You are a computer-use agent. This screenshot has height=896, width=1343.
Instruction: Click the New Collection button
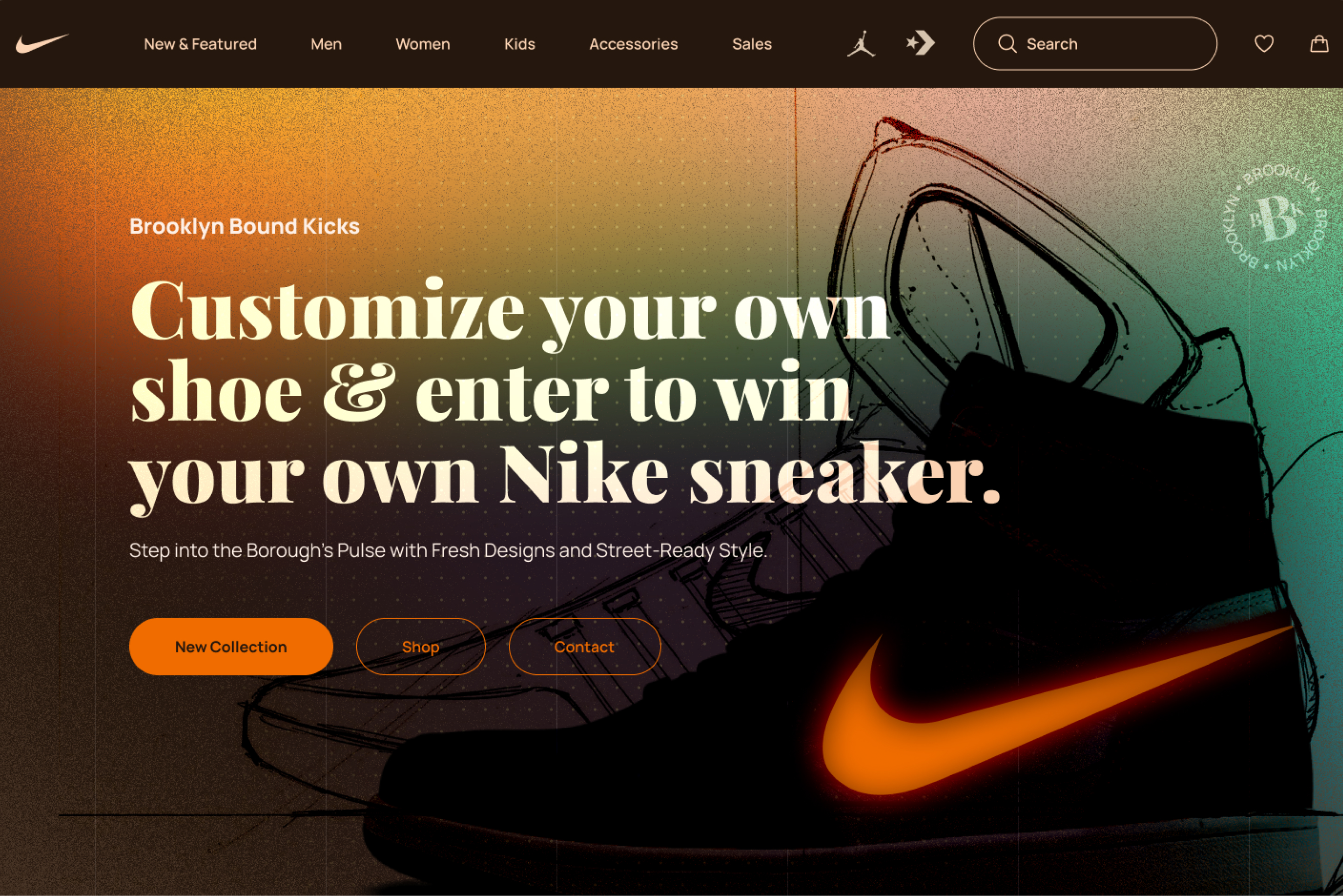[x=231, y=646]
